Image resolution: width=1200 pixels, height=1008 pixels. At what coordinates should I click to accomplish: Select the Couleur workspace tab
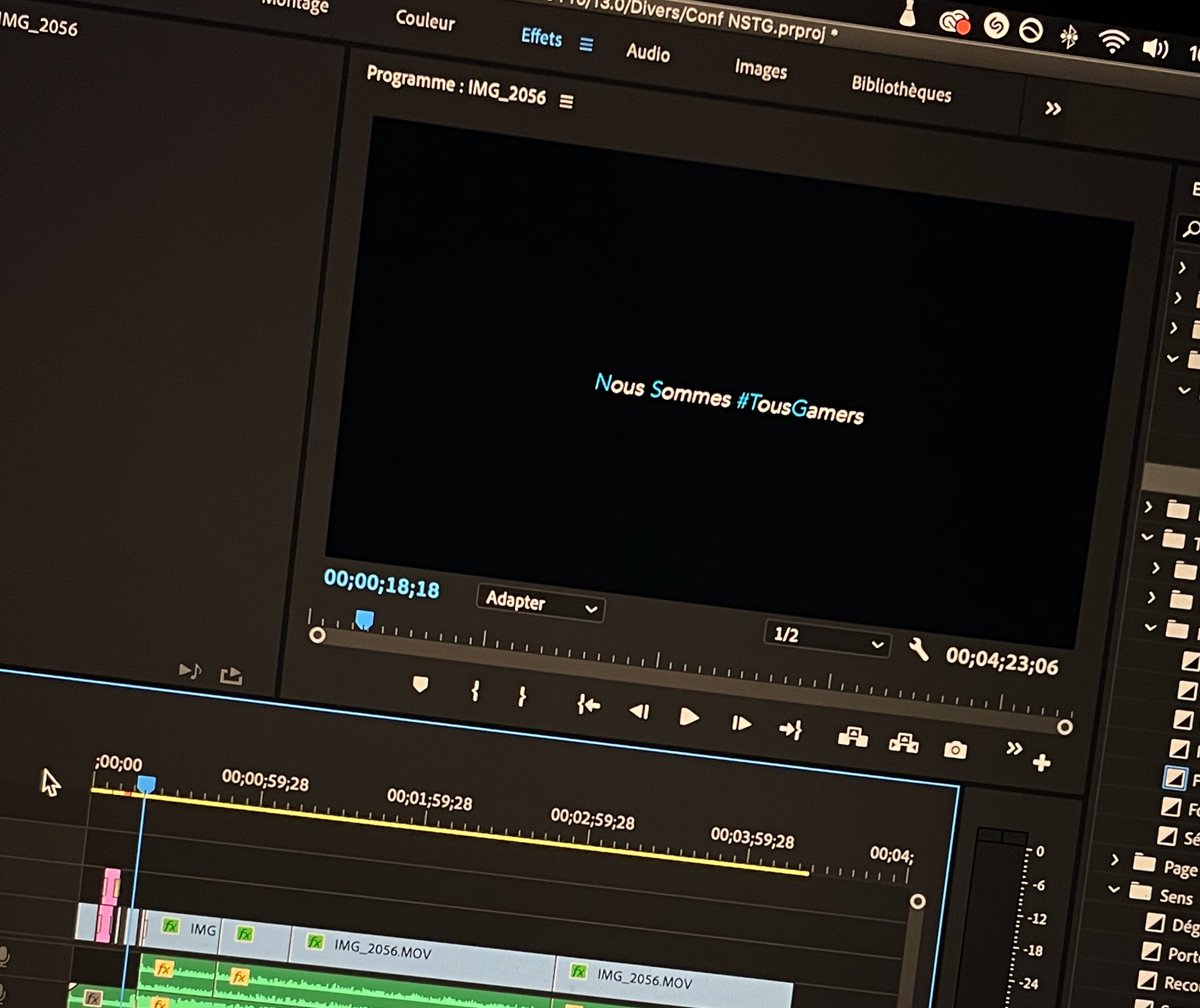point(424,23)
